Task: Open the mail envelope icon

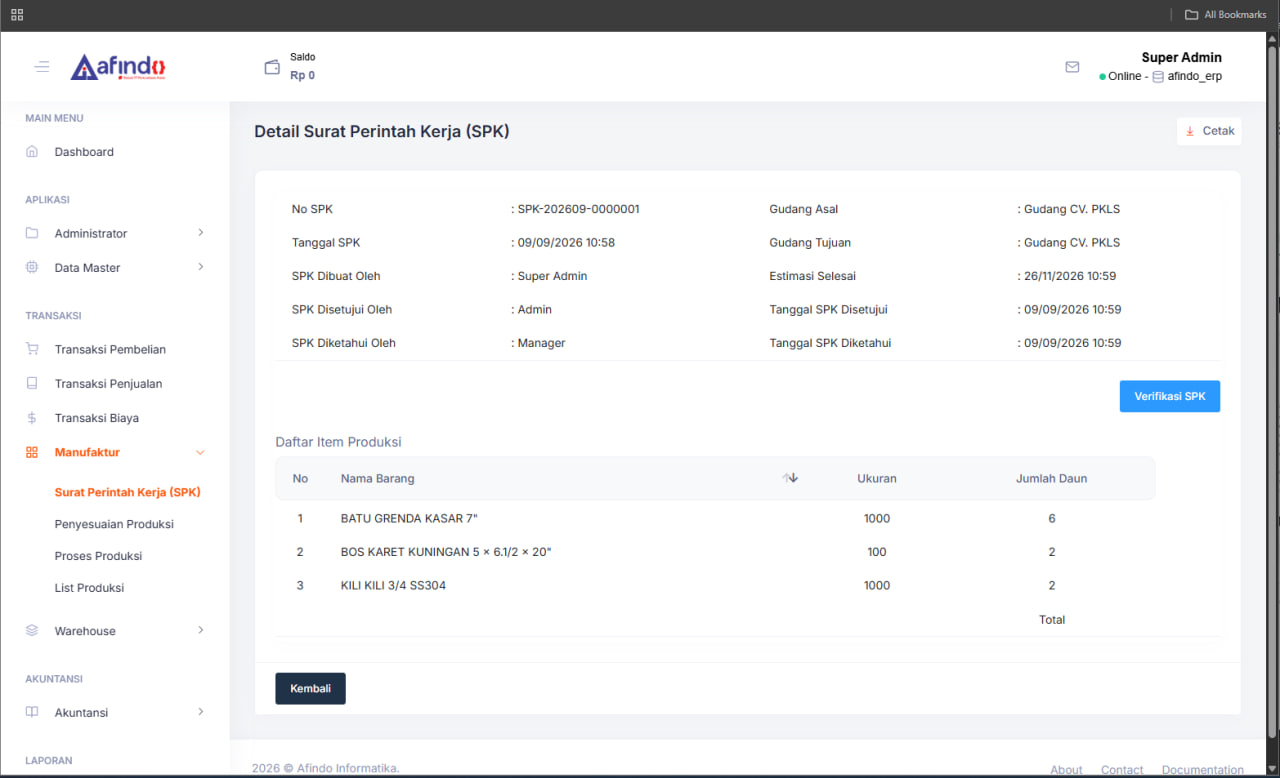Action: tap(1072, 67)
